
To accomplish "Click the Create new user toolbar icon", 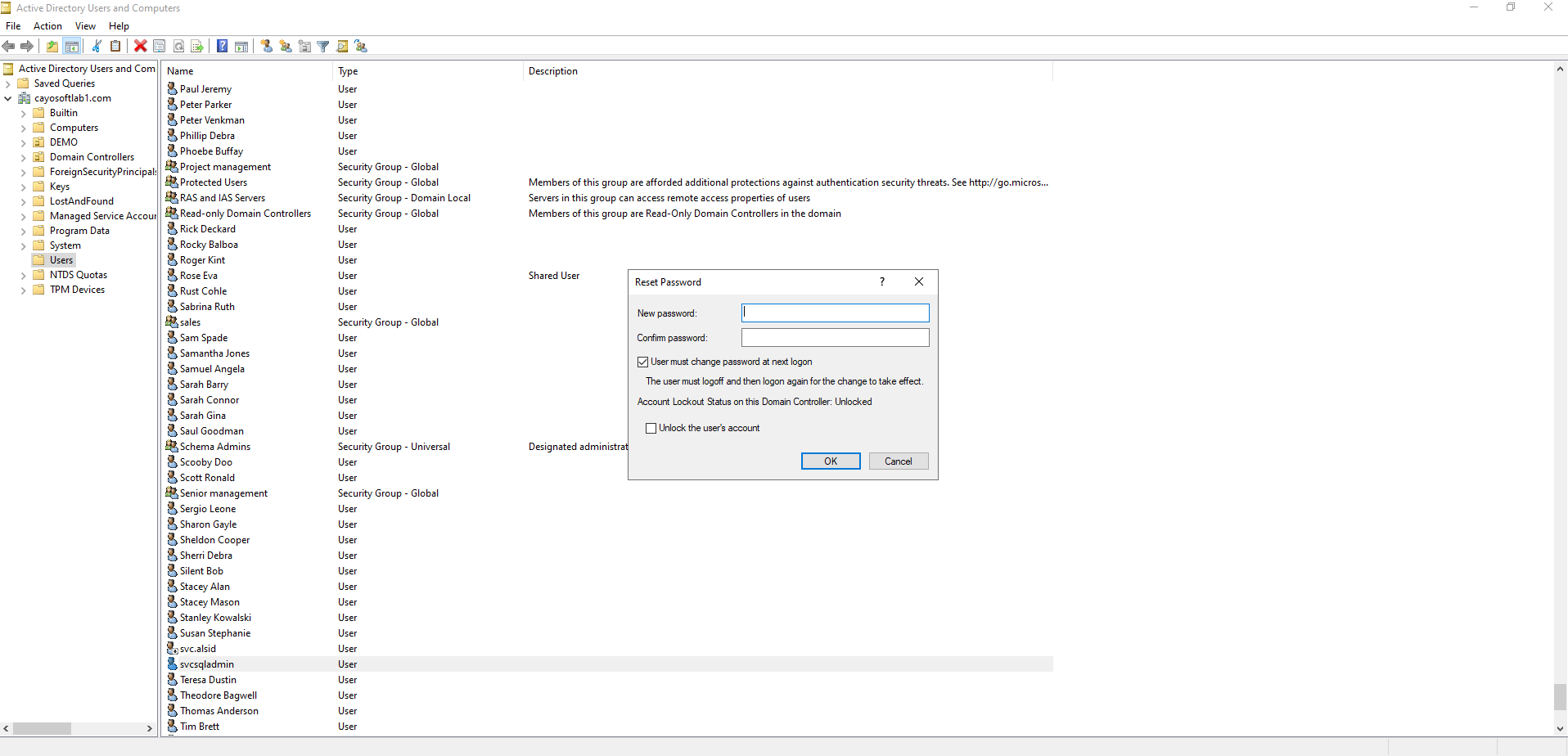I will click(x=267, y=47).
